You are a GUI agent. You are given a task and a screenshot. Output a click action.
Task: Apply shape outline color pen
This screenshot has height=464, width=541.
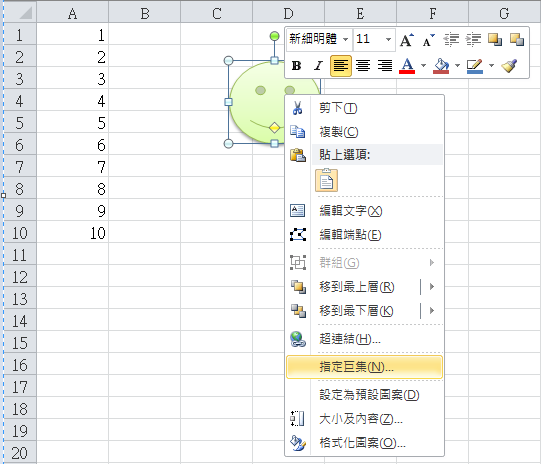point(475,66)
